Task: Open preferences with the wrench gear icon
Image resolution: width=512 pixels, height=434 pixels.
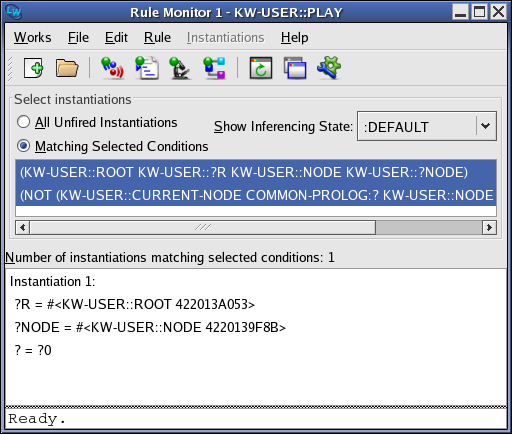Action: pos(329,68)
